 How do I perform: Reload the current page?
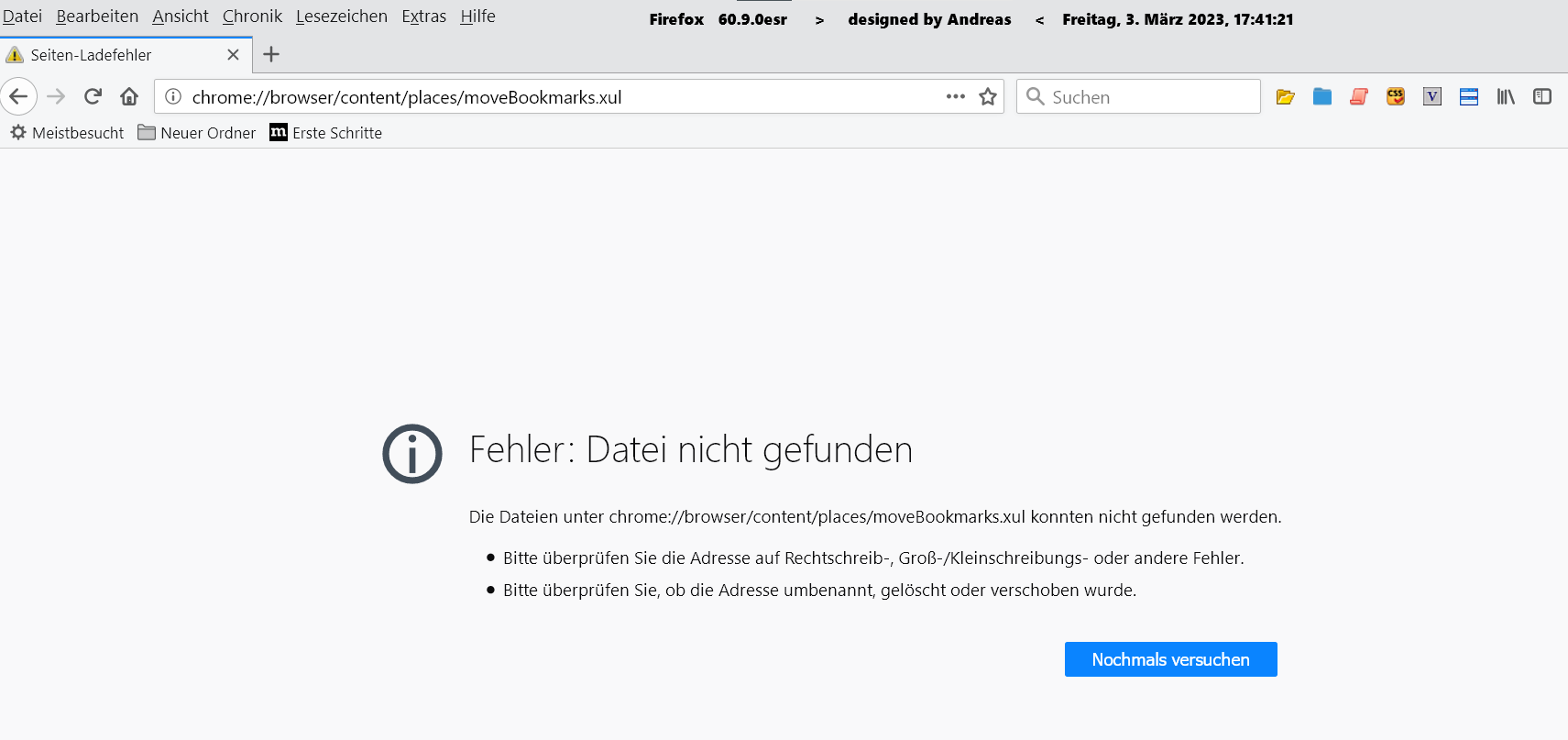[93, 96]
